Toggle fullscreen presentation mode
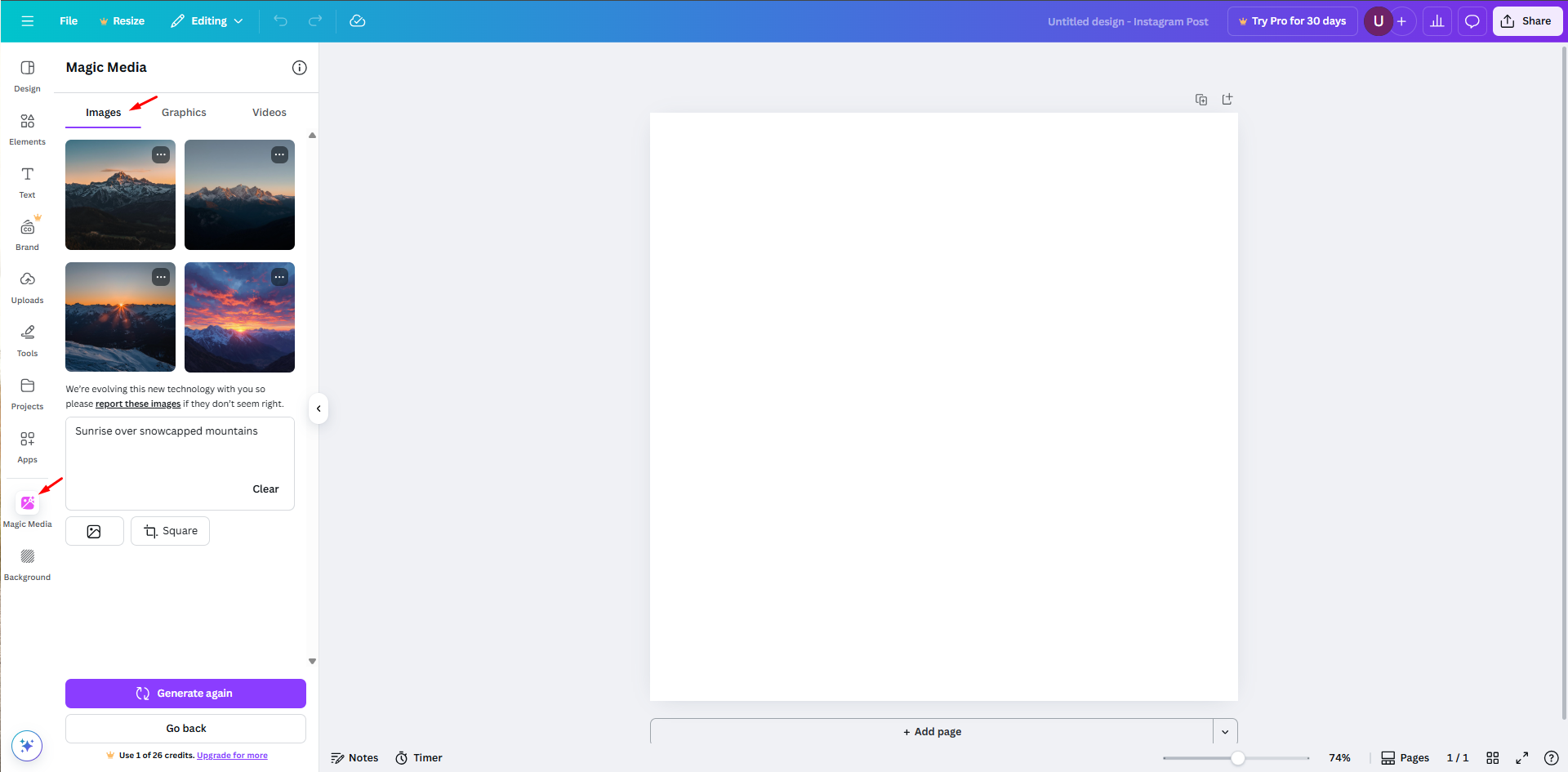1568x772 pixels. click(1522, 758)
